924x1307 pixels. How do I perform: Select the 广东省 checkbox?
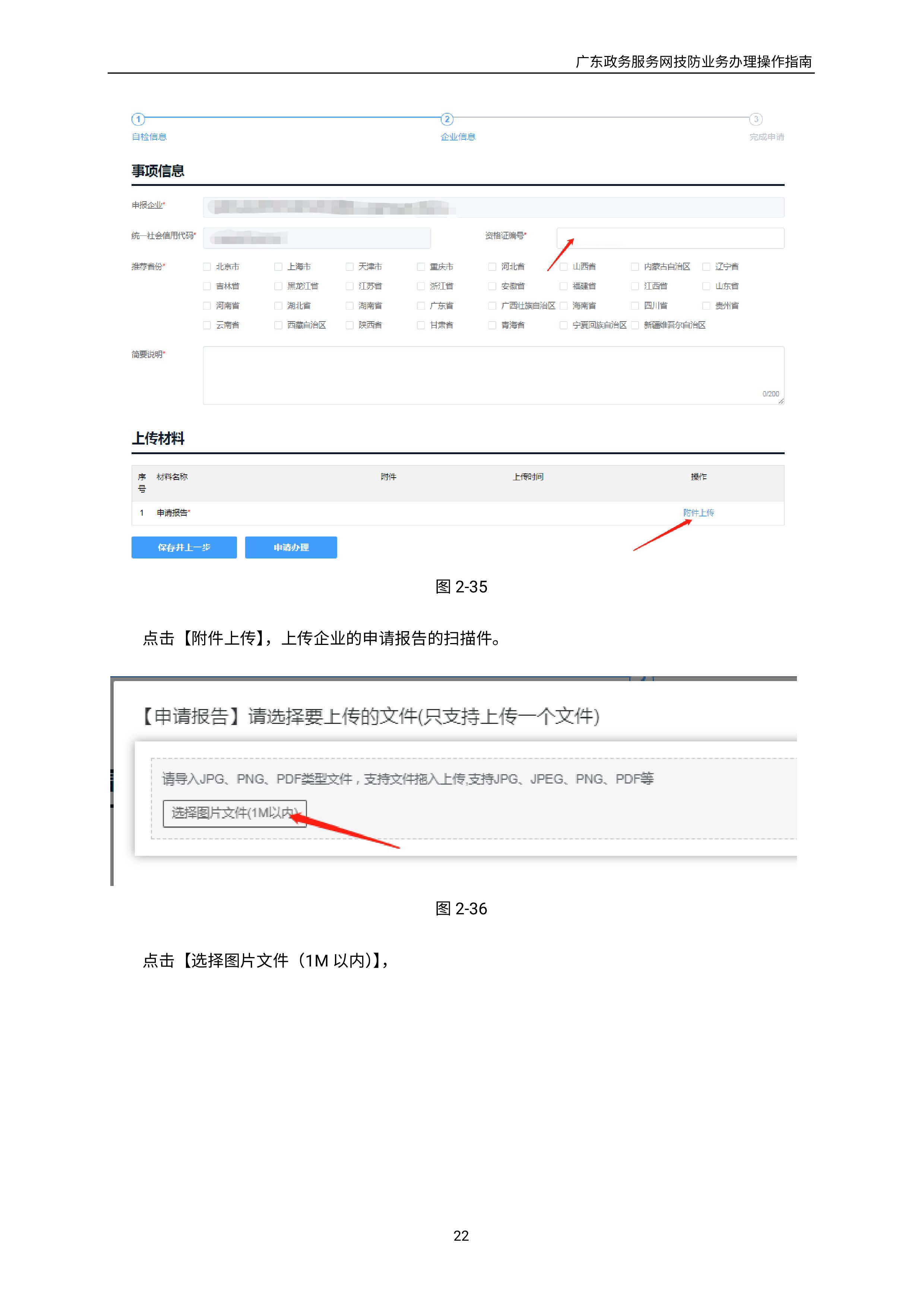[421, 306]
